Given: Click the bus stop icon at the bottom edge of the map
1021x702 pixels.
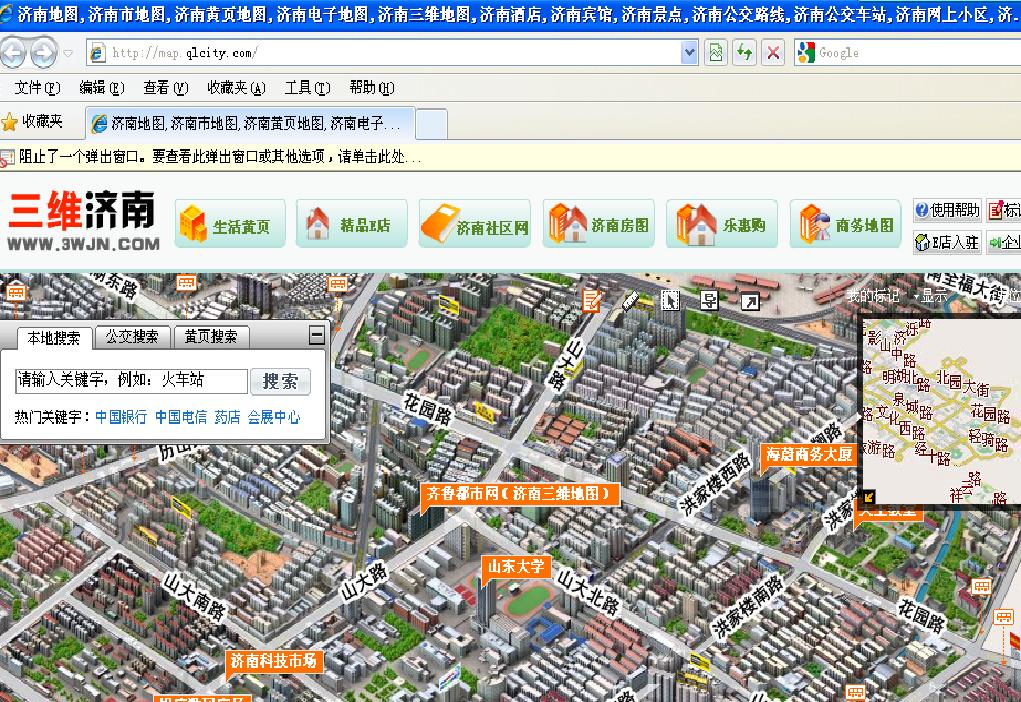Looking at the screenshot, I should click(856, 692).
